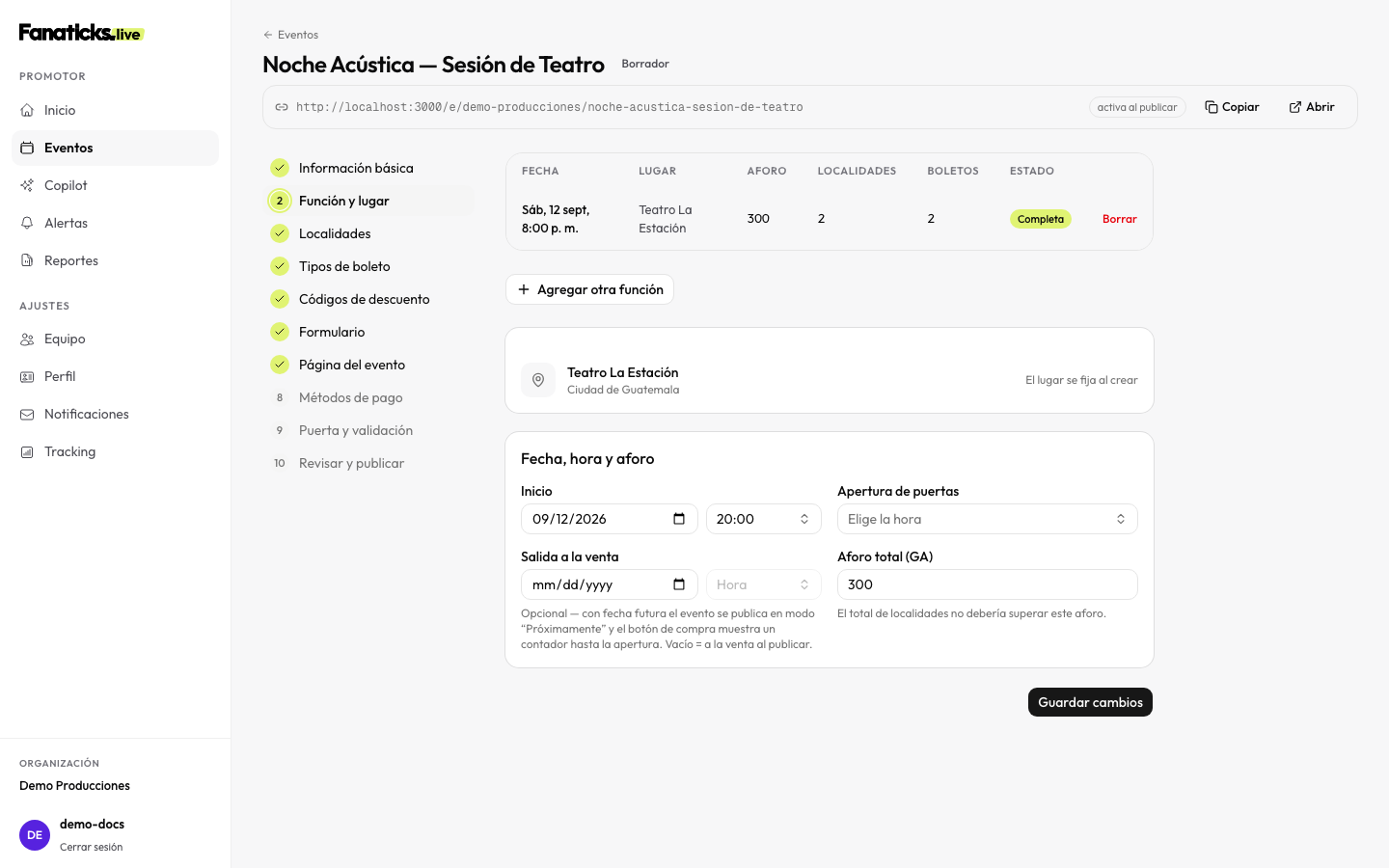
Task: Open the Apertura de puertas time dropdown
Action: [x=988, y=519]
